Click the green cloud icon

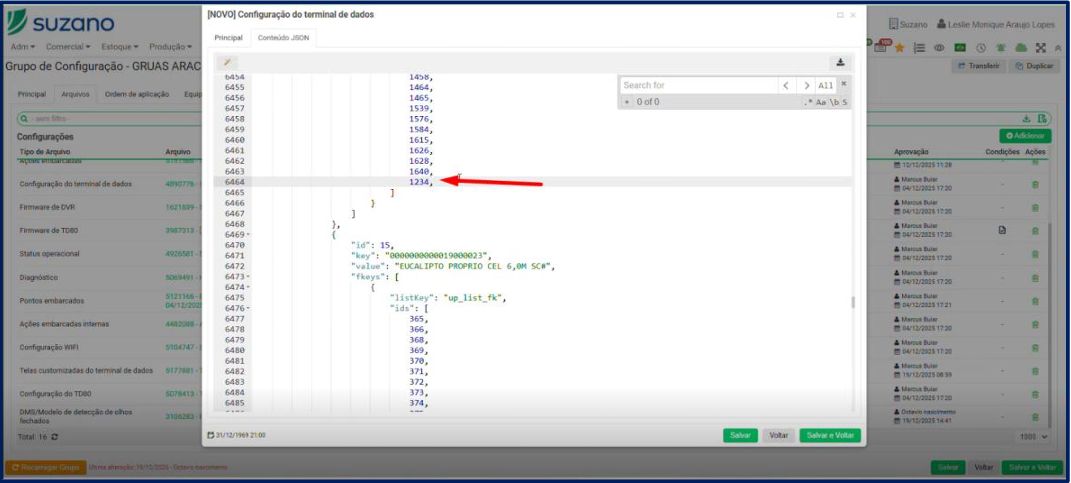[1021, 47]
